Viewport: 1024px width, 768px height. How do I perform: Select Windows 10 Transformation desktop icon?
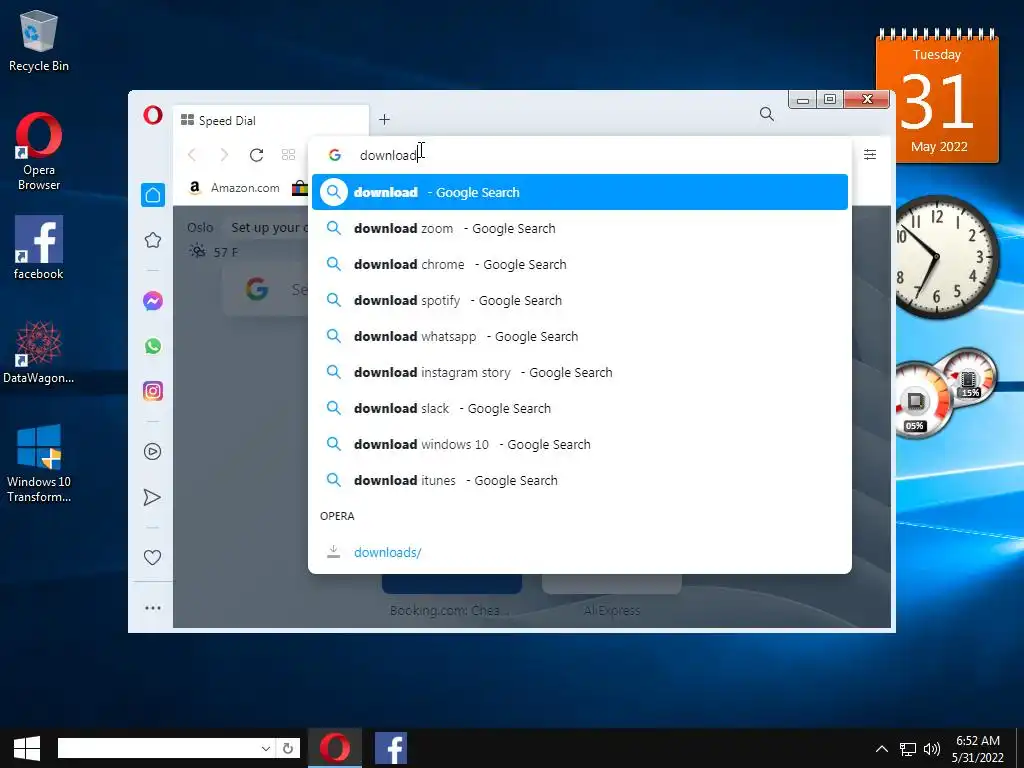[39, 464]
